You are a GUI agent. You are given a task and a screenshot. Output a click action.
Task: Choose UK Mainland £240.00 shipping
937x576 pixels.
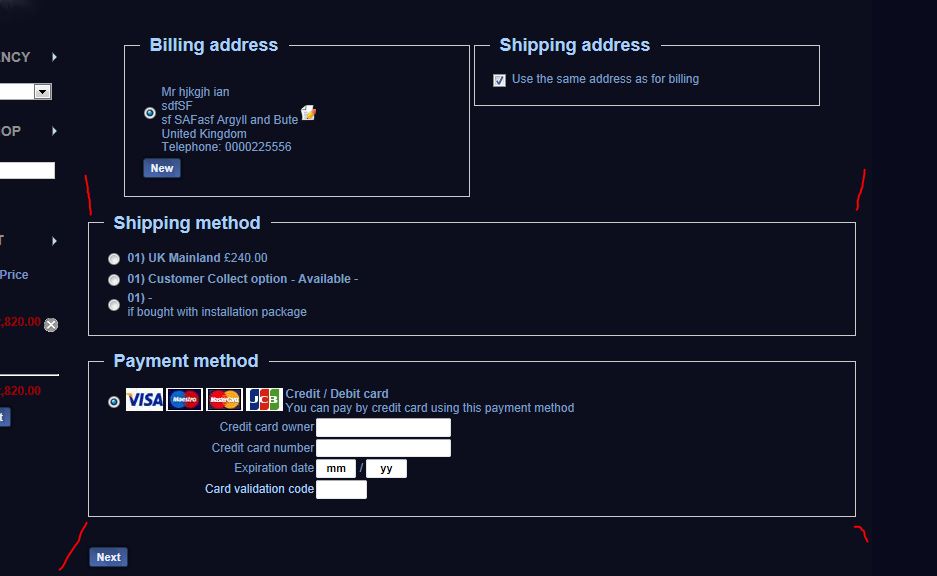coord(114,259)
